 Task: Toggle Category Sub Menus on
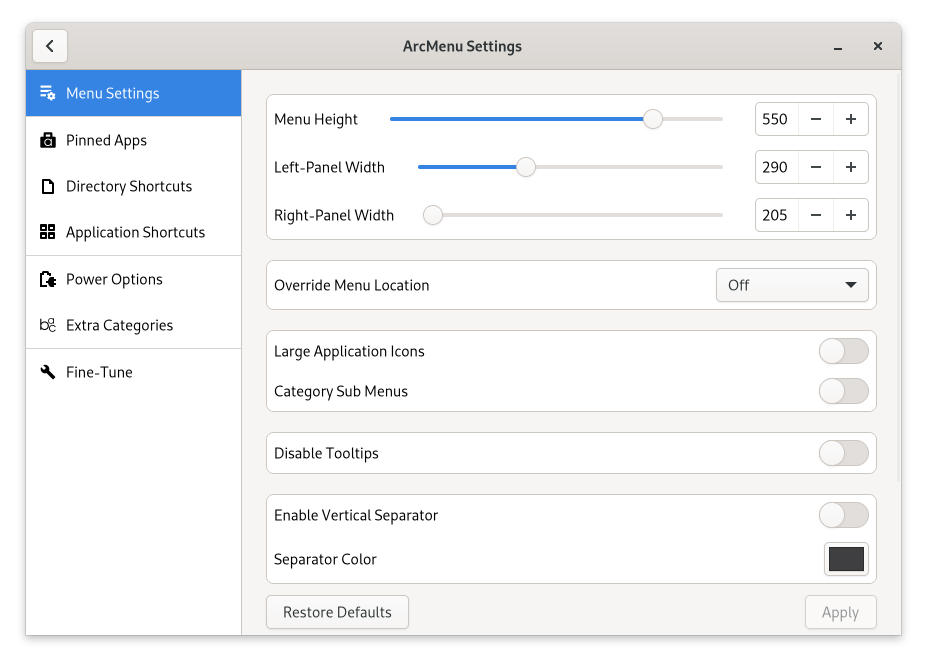843,391
